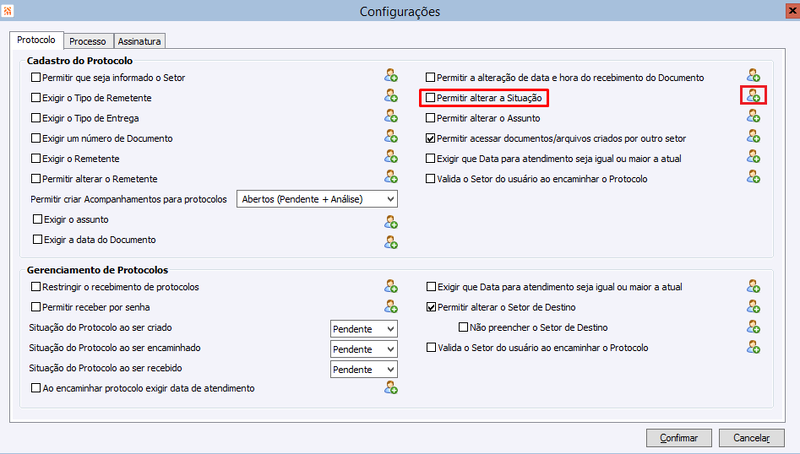Tick 'Permitir receber por senha' checkbox
The image size is (800, 454).
pos(36,307)
